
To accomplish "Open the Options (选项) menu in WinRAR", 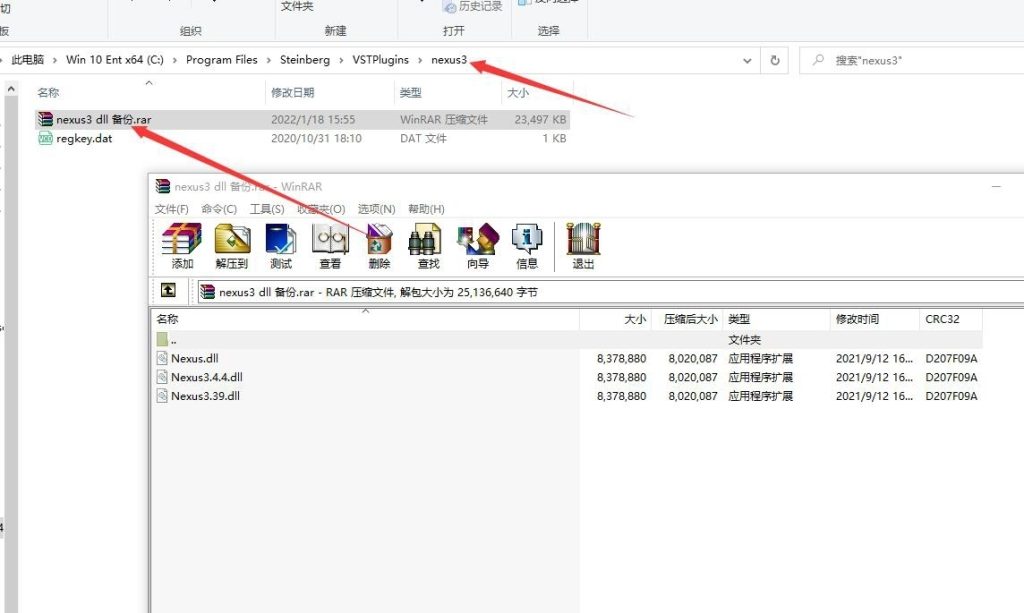I will (377, 209).
